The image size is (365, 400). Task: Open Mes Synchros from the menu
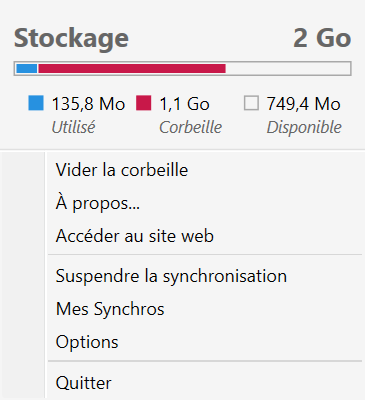205,309
